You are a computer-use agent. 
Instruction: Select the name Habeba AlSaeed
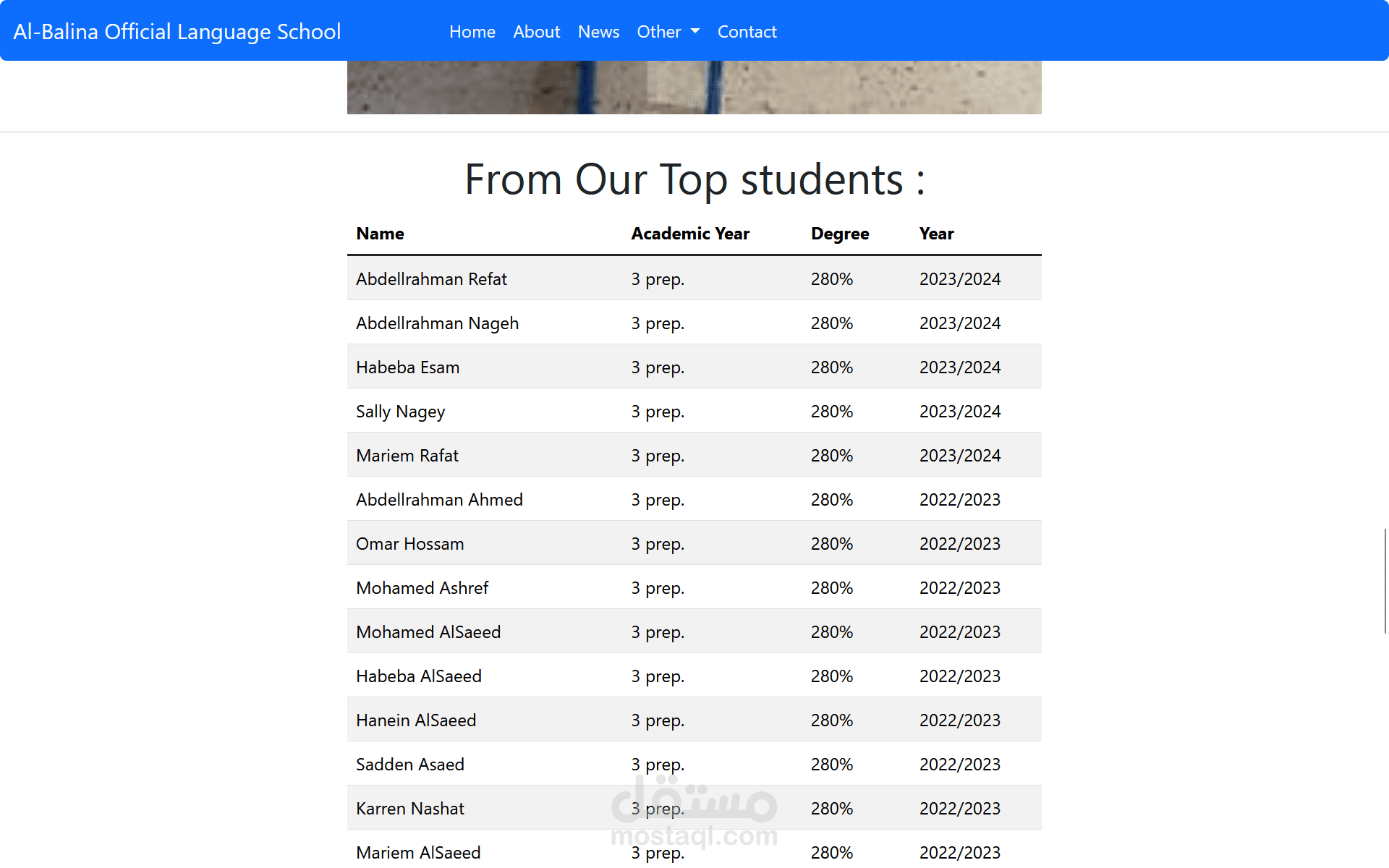tap(419, 676)
